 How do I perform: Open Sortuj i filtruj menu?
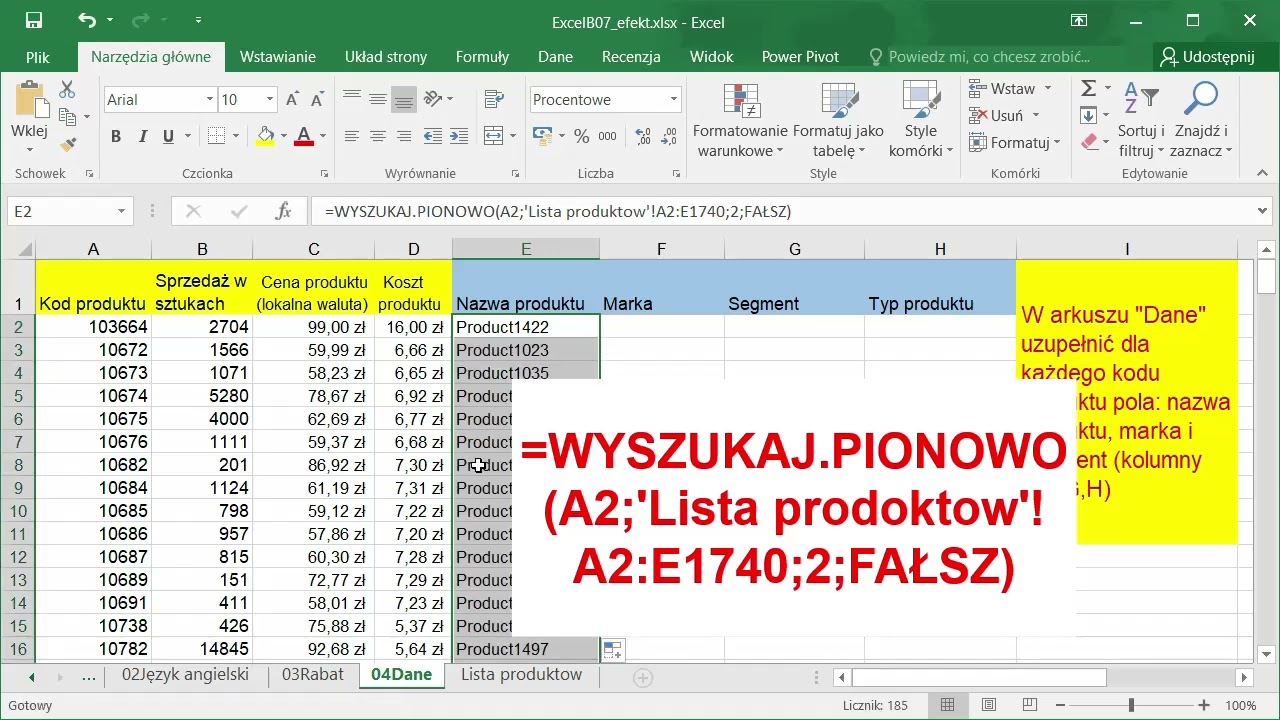coord(1141,120)
